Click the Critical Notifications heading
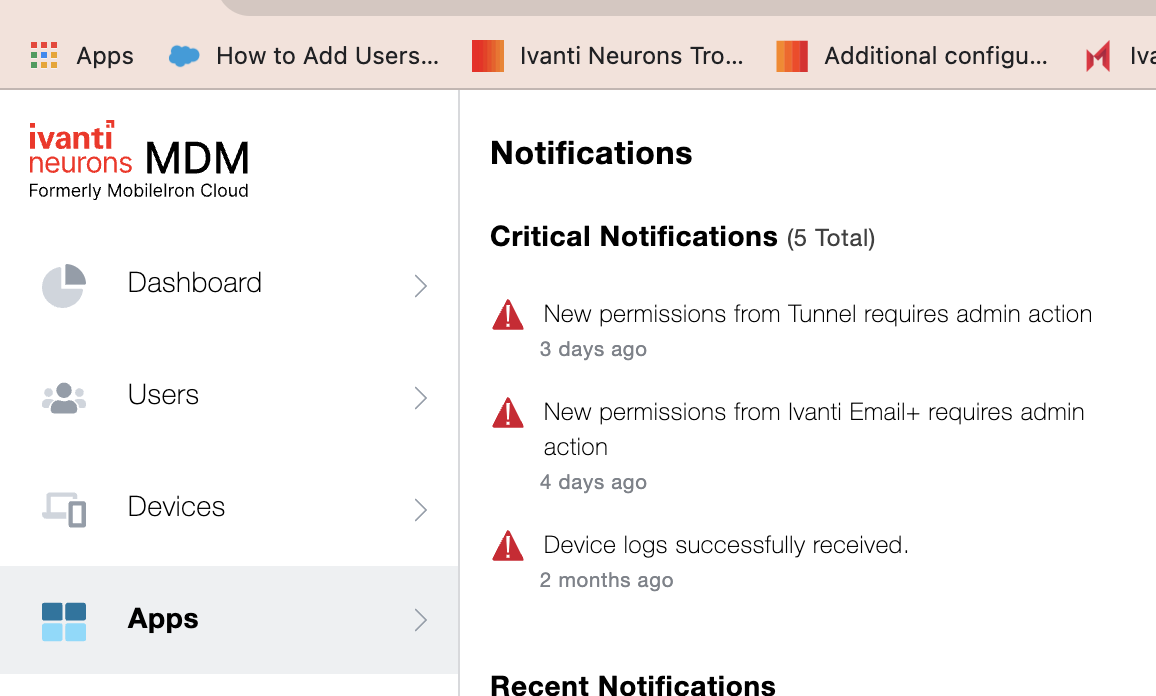1156x696 pixels. click(633, 237)
